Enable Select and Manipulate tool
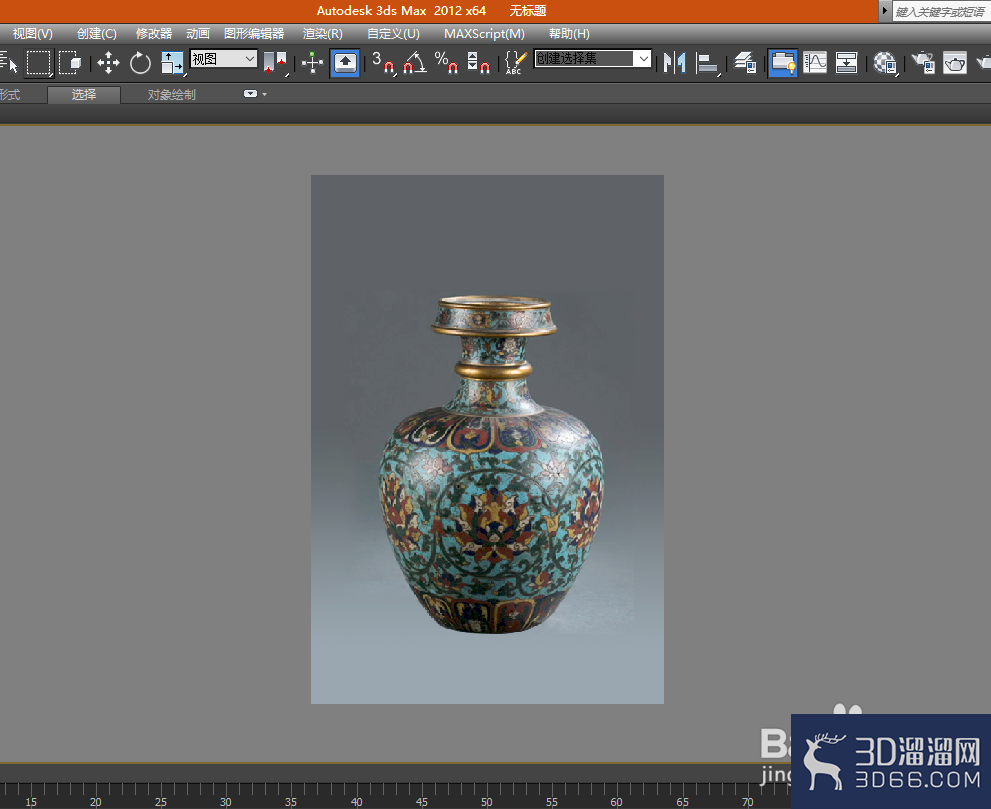The height and width of the screenshot is (809, 991). click(x=312, y=63)
